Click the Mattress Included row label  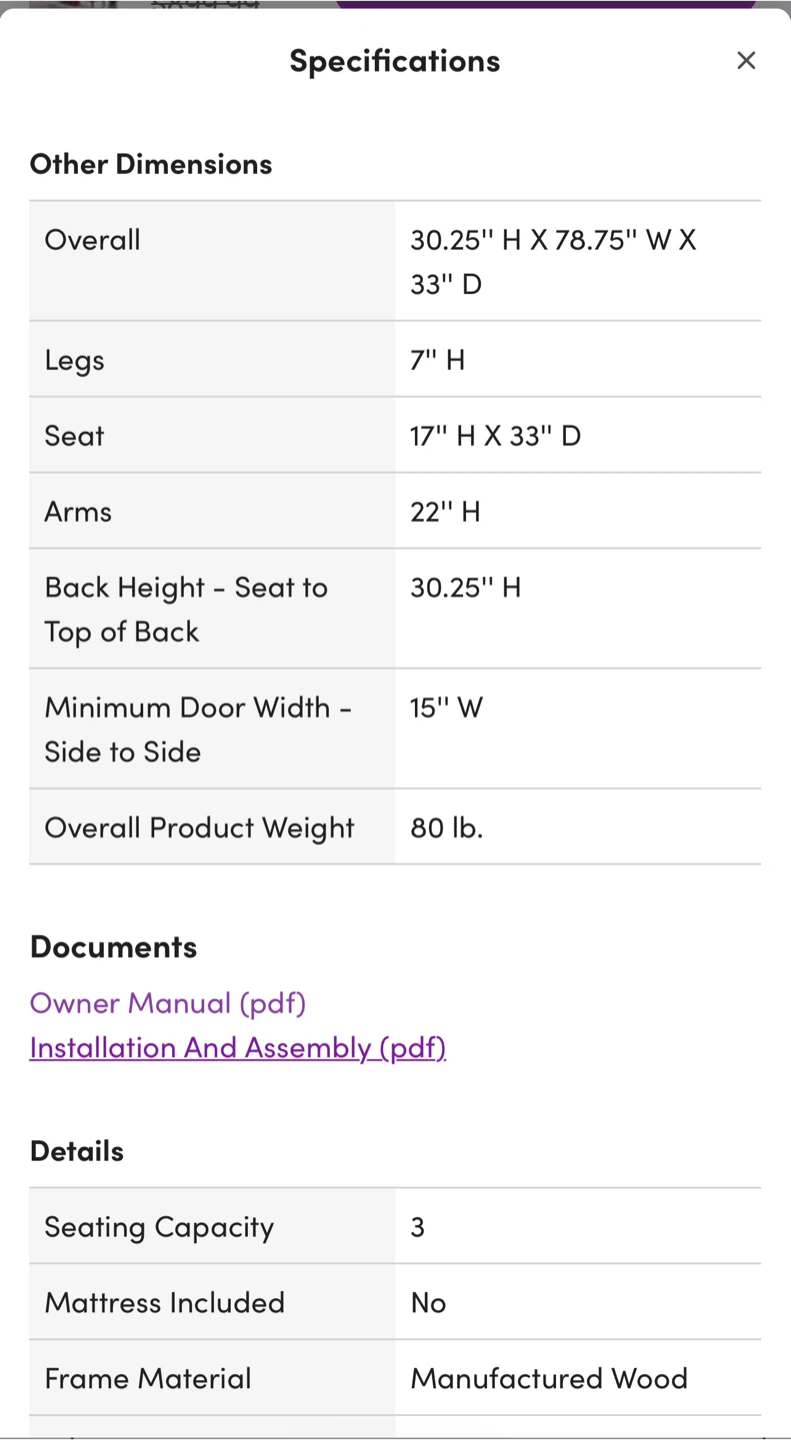click(x=165, y=1303)
